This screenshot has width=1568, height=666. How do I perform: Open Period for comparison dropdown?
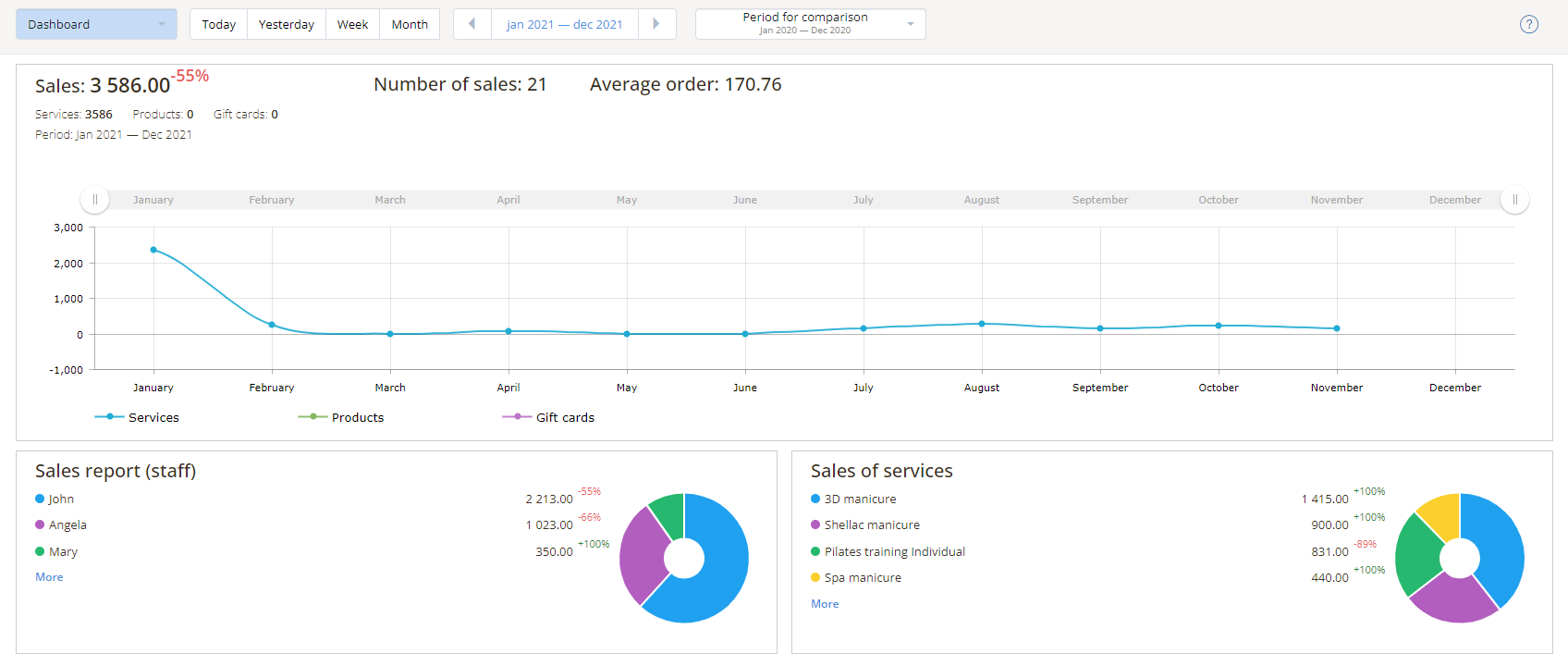click(810, 24)
